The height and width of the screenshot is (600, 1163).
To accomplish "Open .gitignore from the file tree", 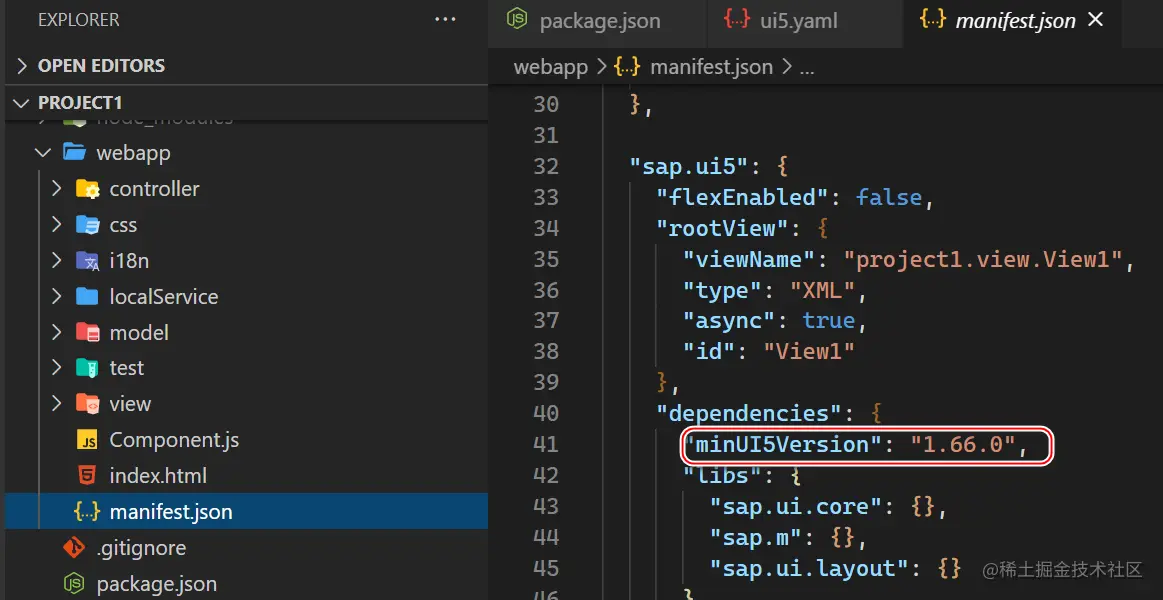I will coord(141,548).
